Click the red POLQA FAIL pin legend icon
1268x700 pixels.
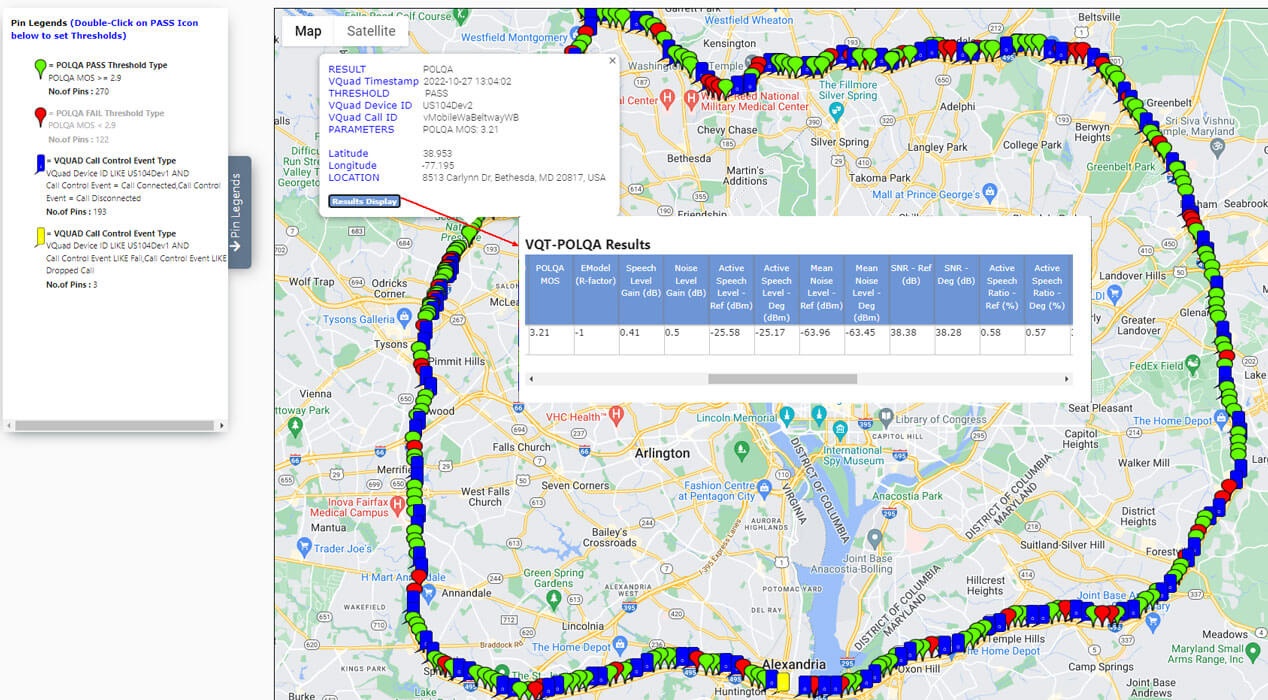coord(40,116)
